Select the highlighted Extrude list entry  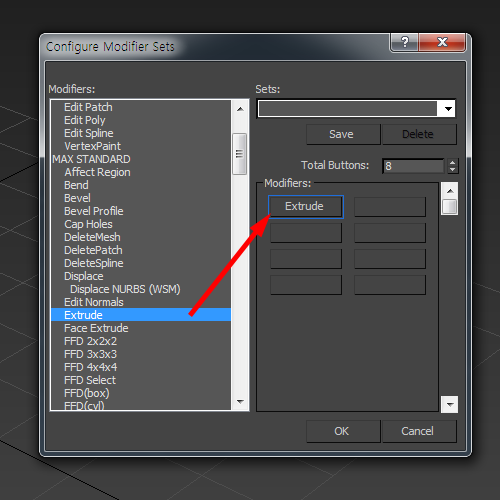click(x=141, y=315)
